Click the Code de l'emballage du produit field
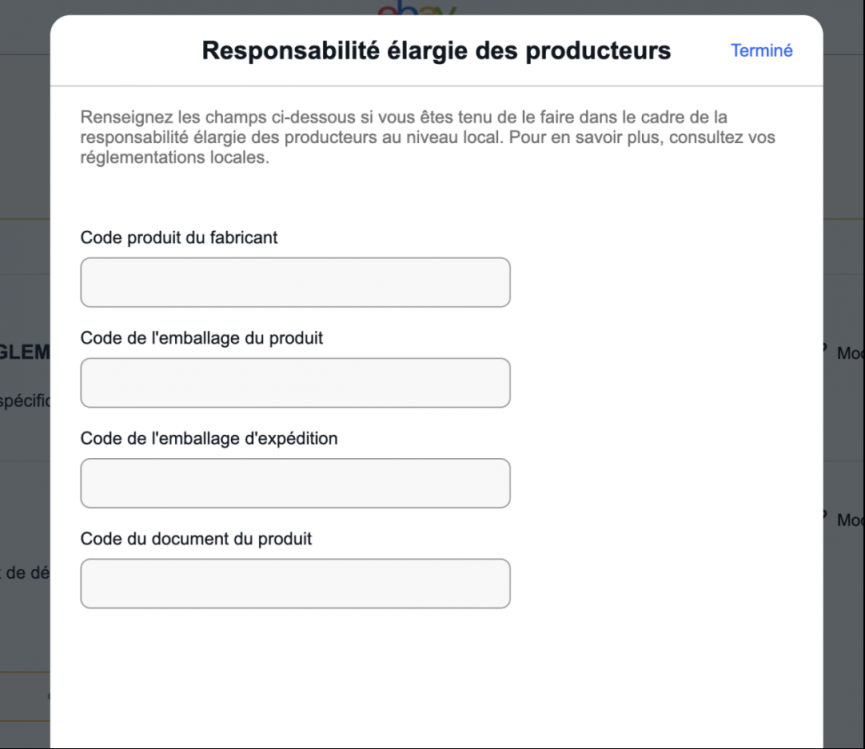The width and height of the screenshot is (865, 749). [295, 382]
